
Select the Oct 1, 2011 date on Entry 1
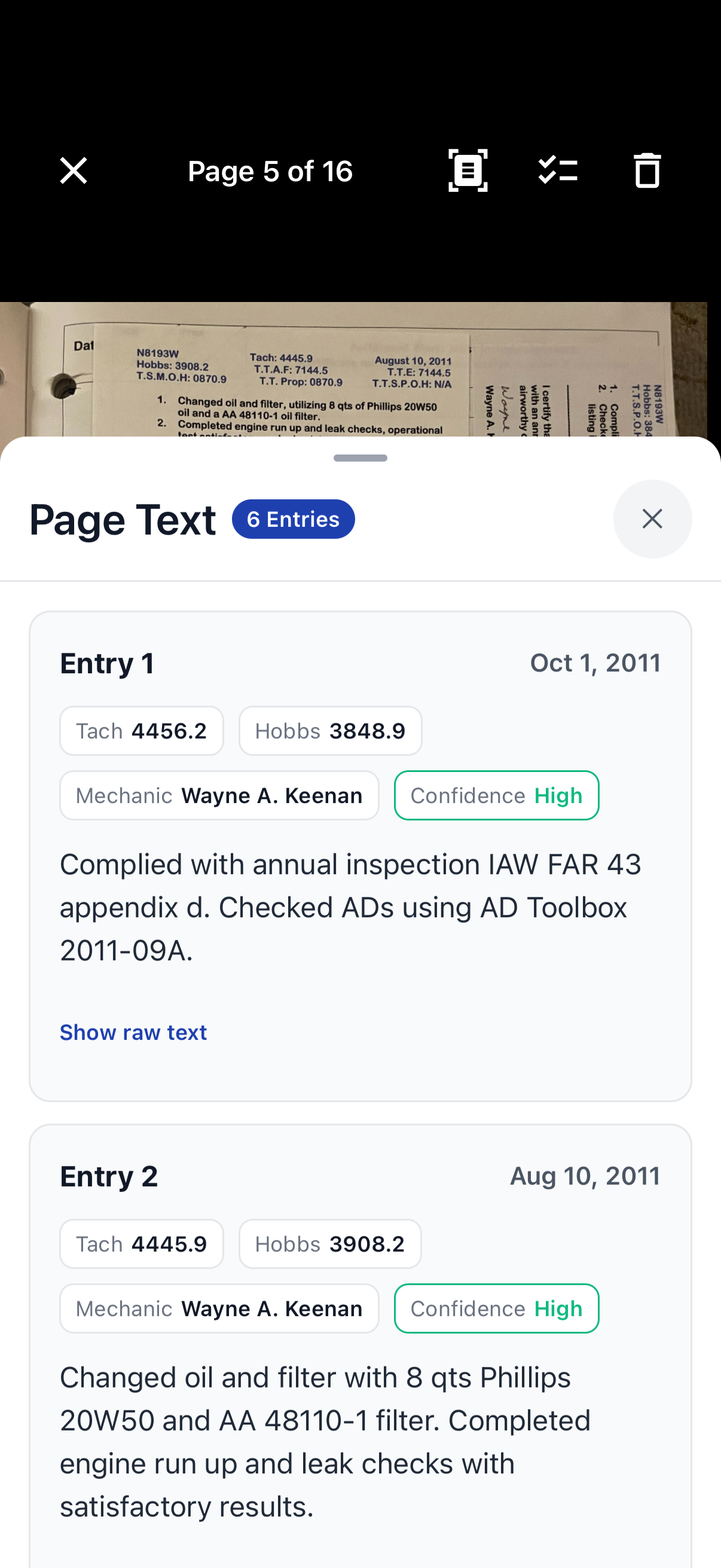[595, 662]
